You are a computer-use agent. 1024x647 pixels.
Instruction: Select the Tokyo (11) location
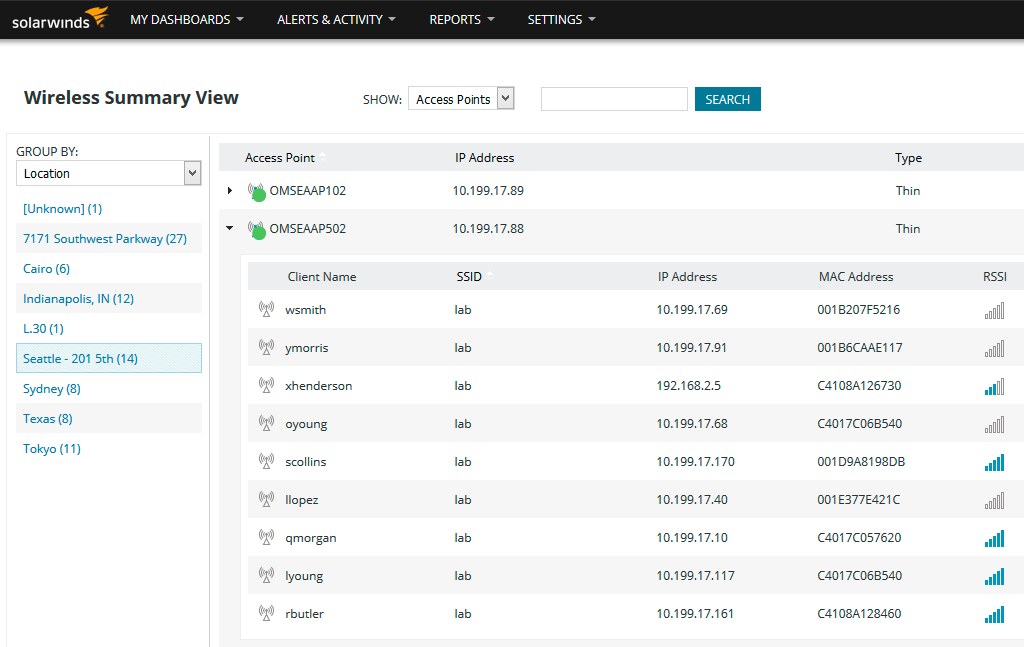(x=52, y=449)
